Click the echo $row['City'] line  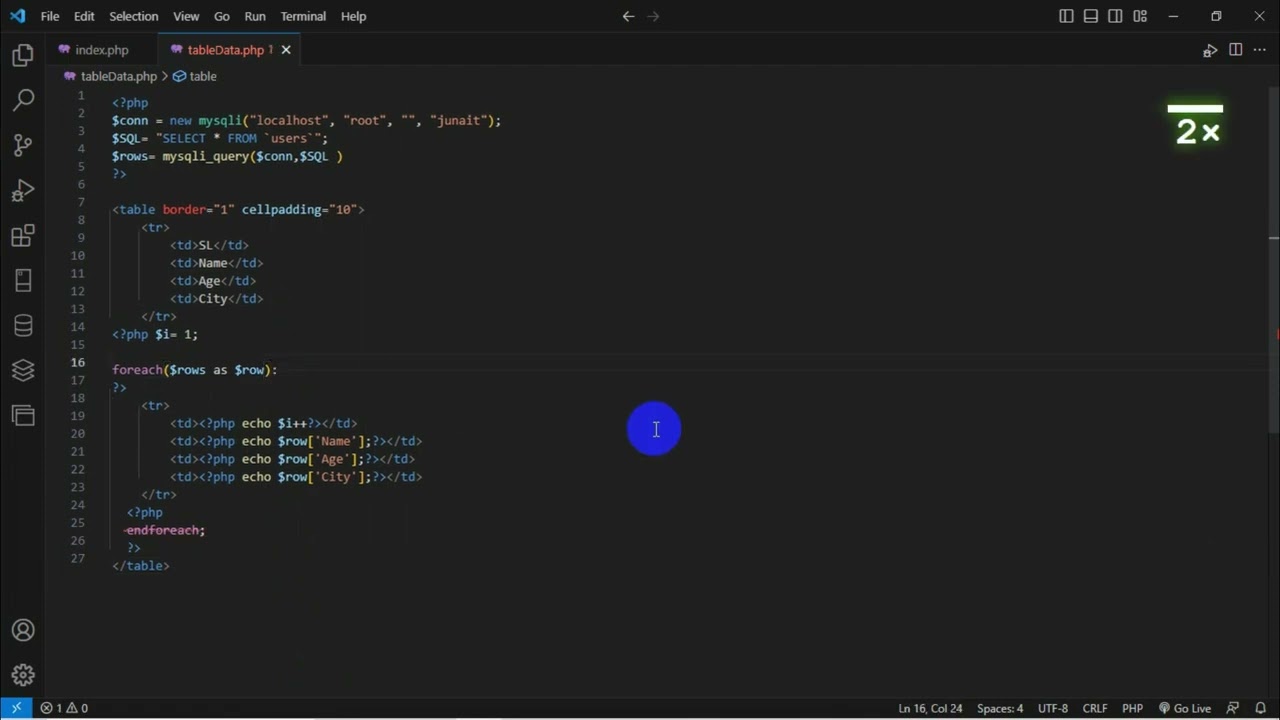pyautogui.click(x=296, y=477)
